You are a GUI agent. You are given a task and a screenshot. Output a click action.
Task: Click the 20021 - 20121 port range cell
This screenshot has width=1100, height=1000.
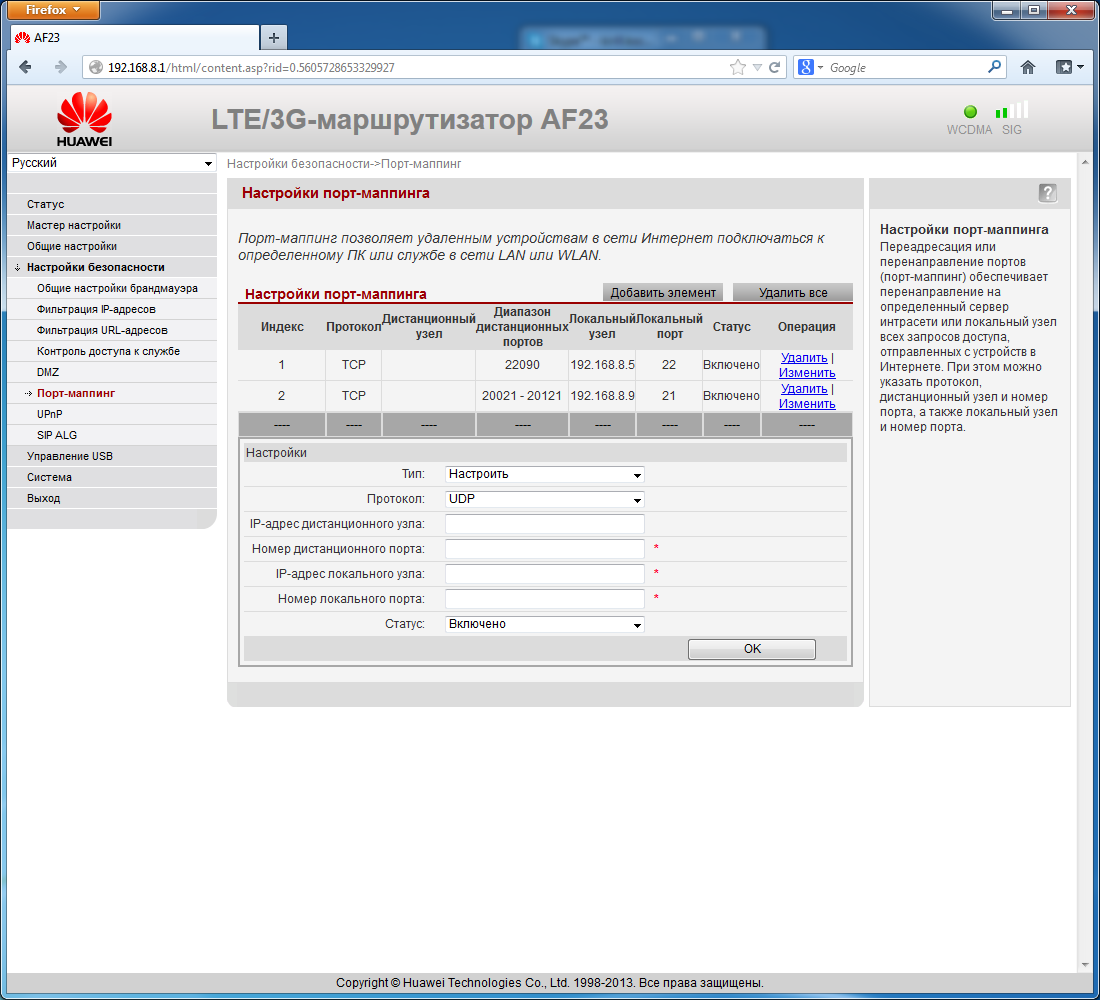click(522, 396)
